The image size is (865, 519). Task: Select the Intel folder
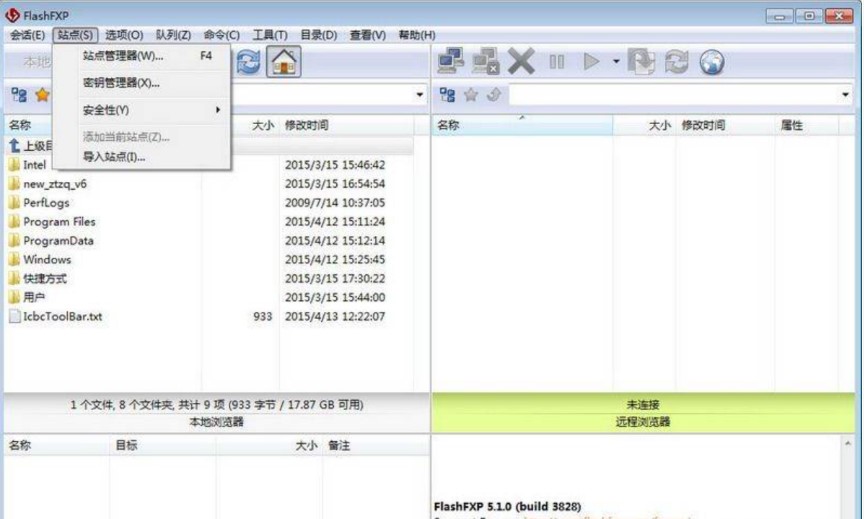pos(28,165)
